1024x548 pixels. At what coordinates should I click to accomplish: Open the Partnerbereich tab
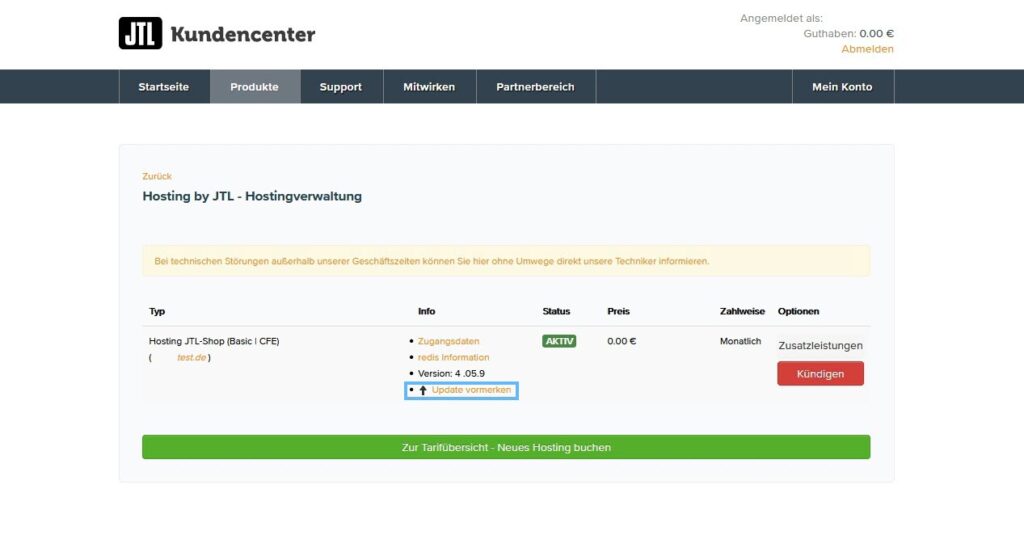point(536,87)
